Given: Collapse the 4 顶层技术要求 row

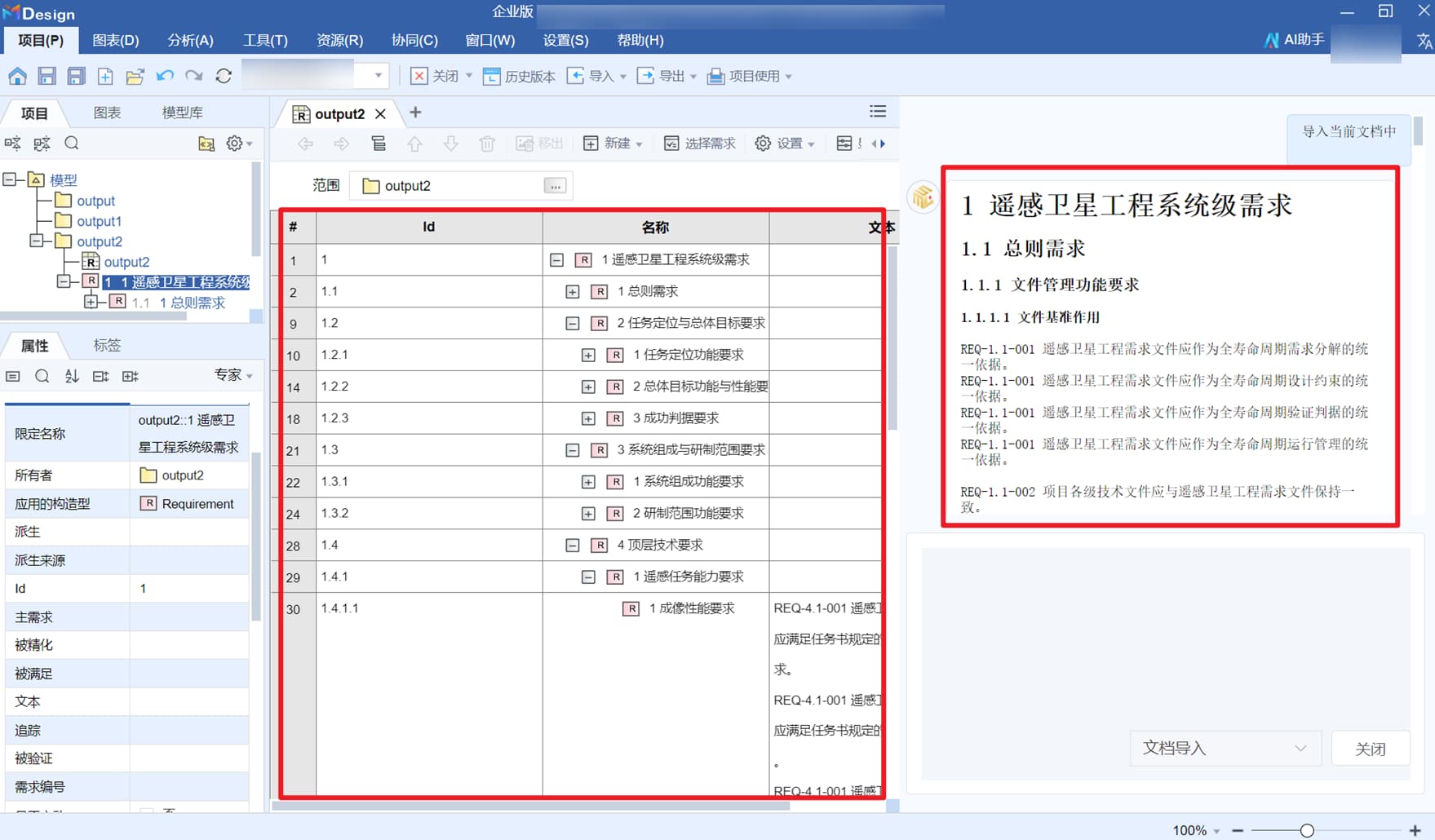Looking at the screenshot, I should pos(573,546).
